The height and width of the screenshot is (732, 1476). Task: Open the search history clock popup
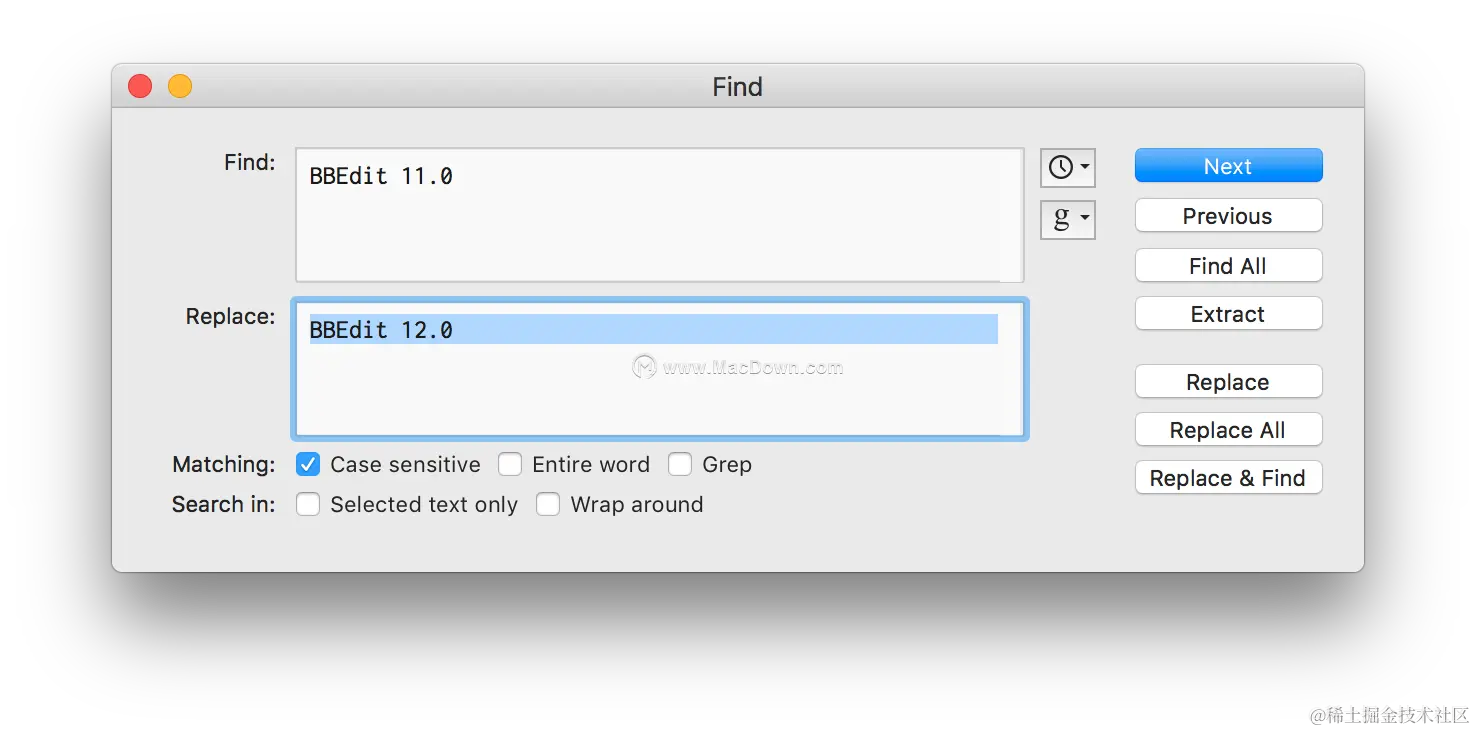(1067, 167)
